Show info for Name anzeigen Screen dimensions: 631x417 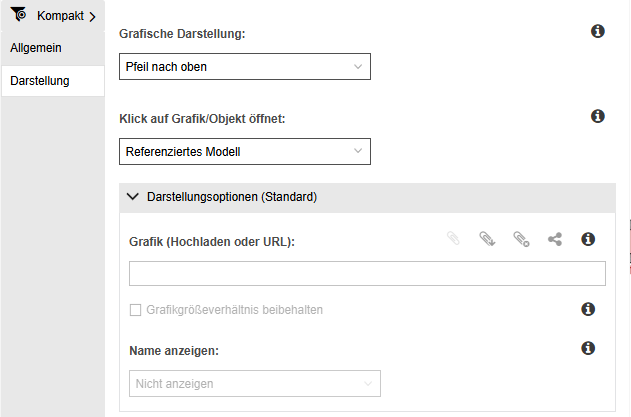[588, 348]
